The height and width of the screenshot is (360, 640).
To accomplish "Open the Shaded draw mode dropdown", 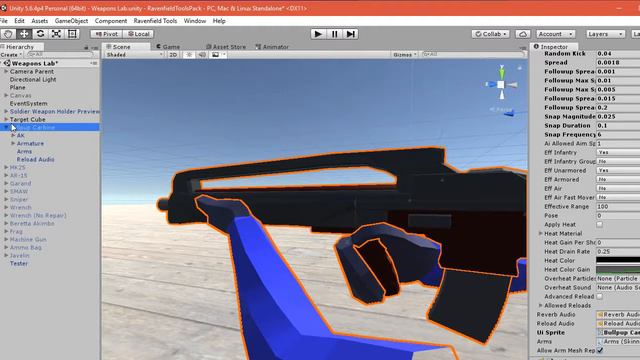I will (x=133, y=55).
